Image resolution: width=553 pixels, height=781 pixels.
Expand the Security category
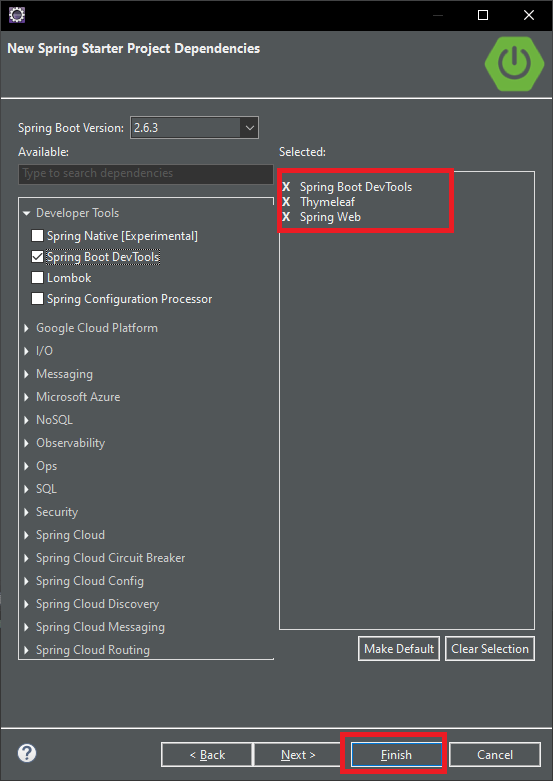(27, 512)
